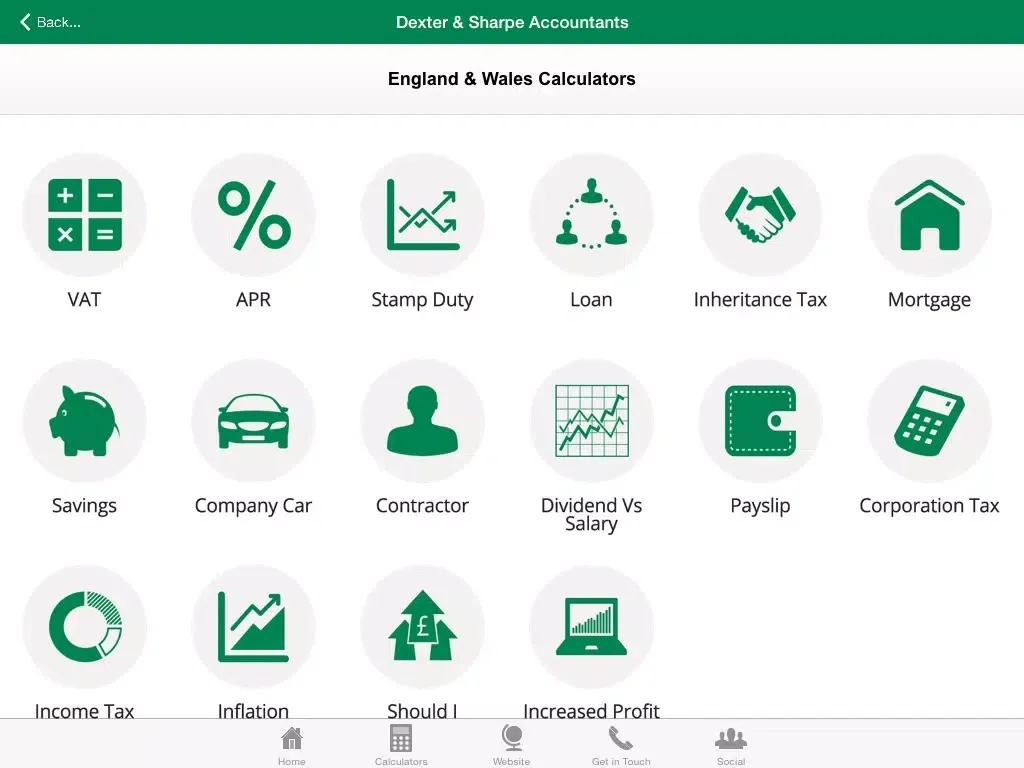Open the VAT calculator icon
1024x768 pixels.
point(84,215)
